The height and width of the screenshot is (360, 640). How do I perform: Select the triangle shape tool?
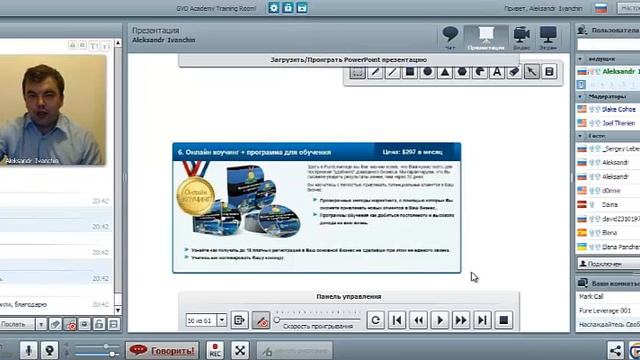point(445,72)
